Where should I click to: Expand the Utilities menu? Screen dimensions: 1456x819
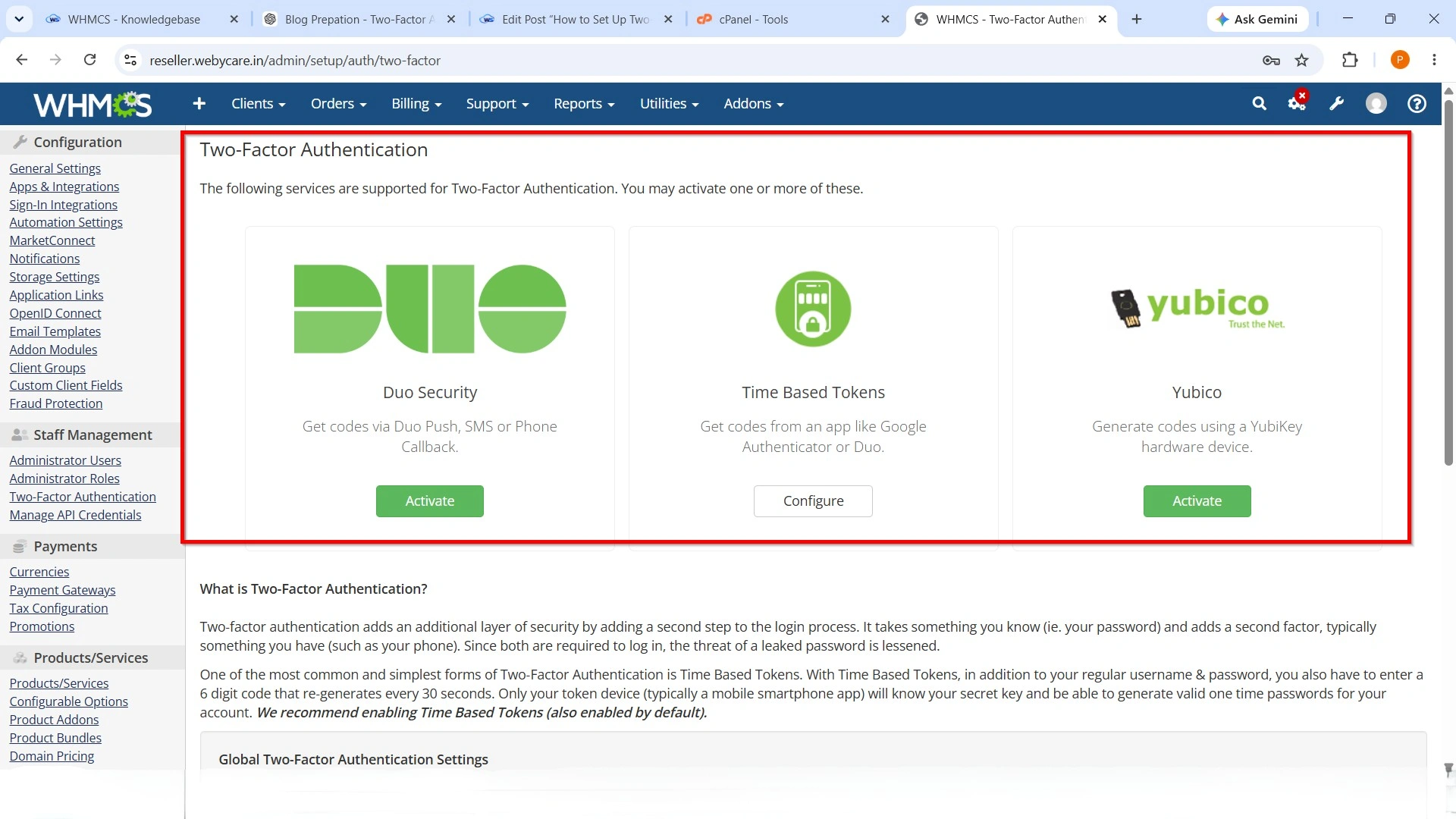coord(669,104)
